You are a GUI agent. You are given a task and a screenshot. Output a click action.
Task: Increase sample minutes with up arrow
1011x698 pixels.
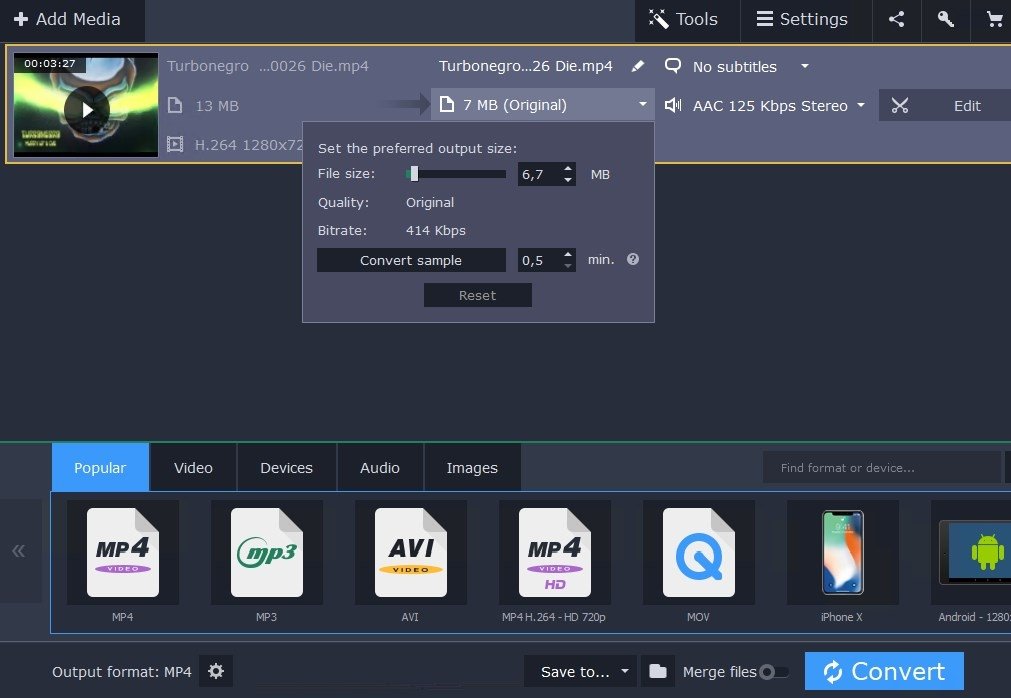[x=568, y=255]
